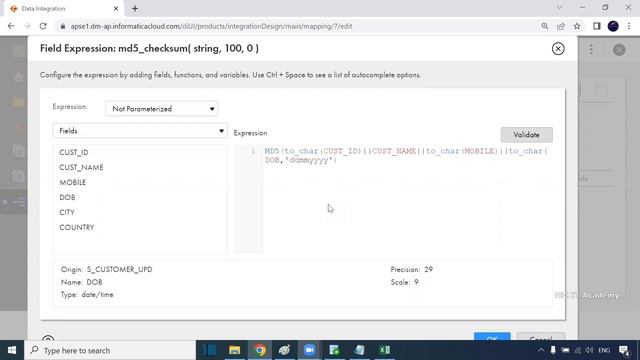Close the Data Integration tab

(116, 9)
